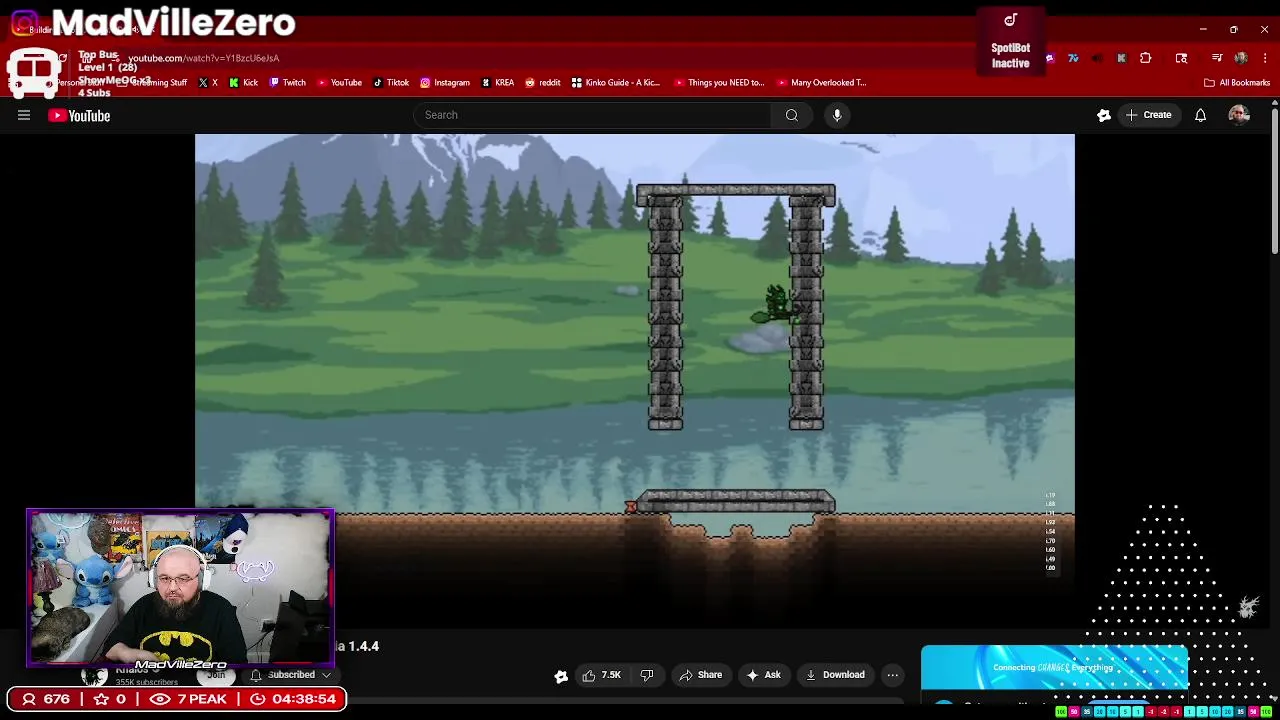The image size is (1280, 720).
Task: Click the '355K subscribers' text
Action: [146, 682]
